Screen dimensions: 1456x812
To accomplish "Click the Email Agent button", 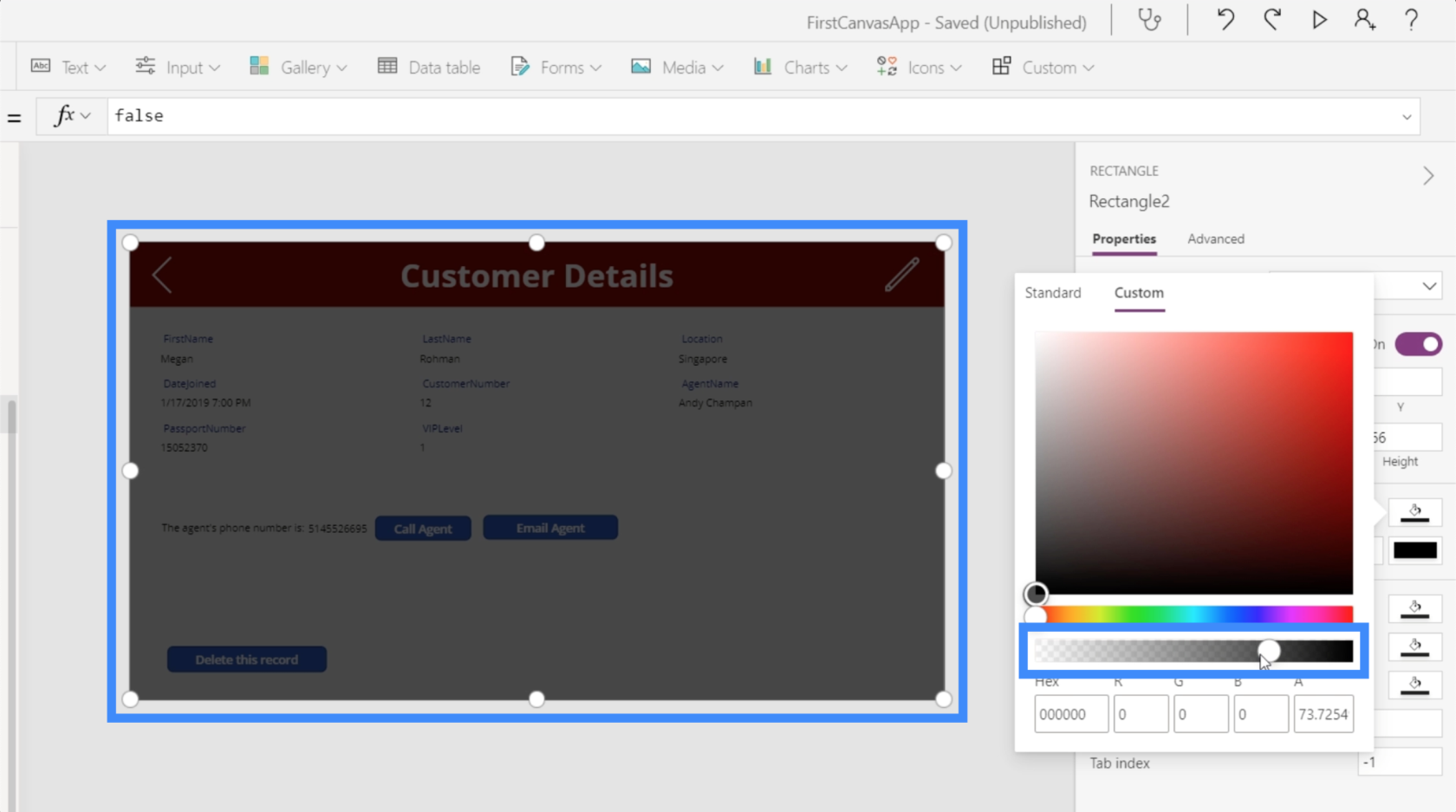I will pyautogui.click(x=550, y=528).
